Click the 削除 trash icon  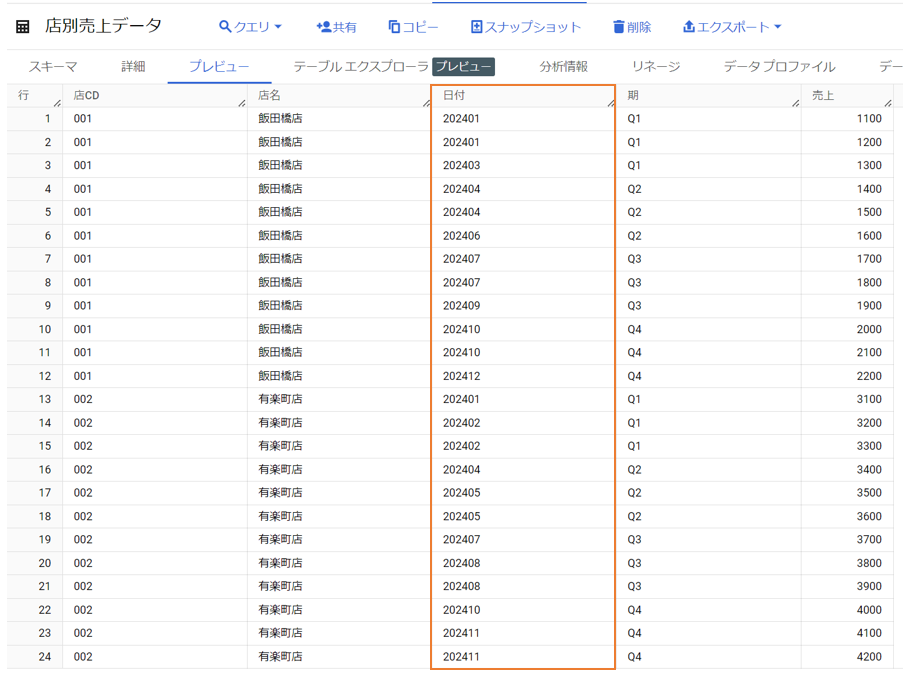(x=619, y=26)
